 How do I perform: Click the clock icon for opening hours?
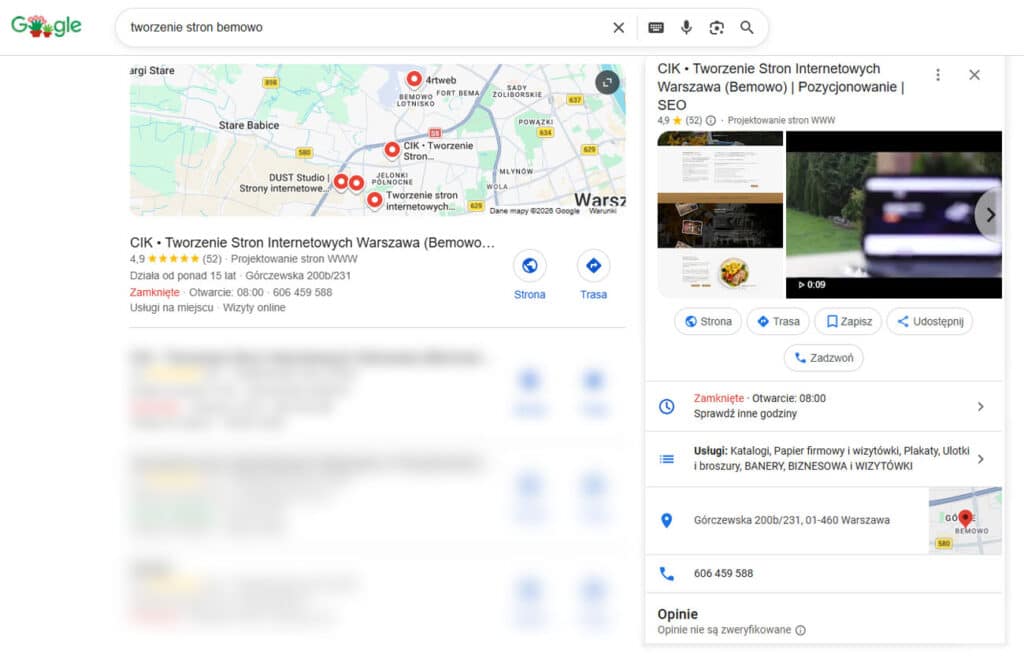point(666,406)
